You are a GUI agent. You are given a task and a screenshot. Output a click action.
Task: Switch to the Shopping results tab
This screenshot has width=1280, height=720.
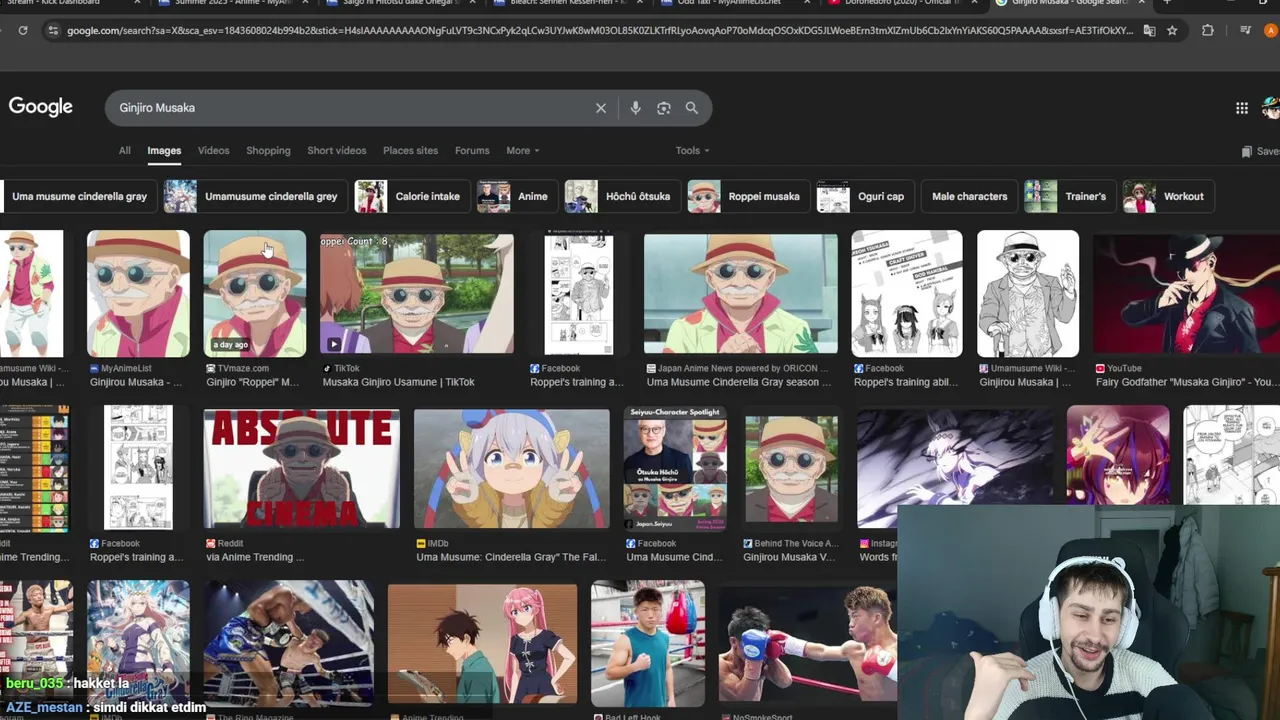click(x=268, y=151)
